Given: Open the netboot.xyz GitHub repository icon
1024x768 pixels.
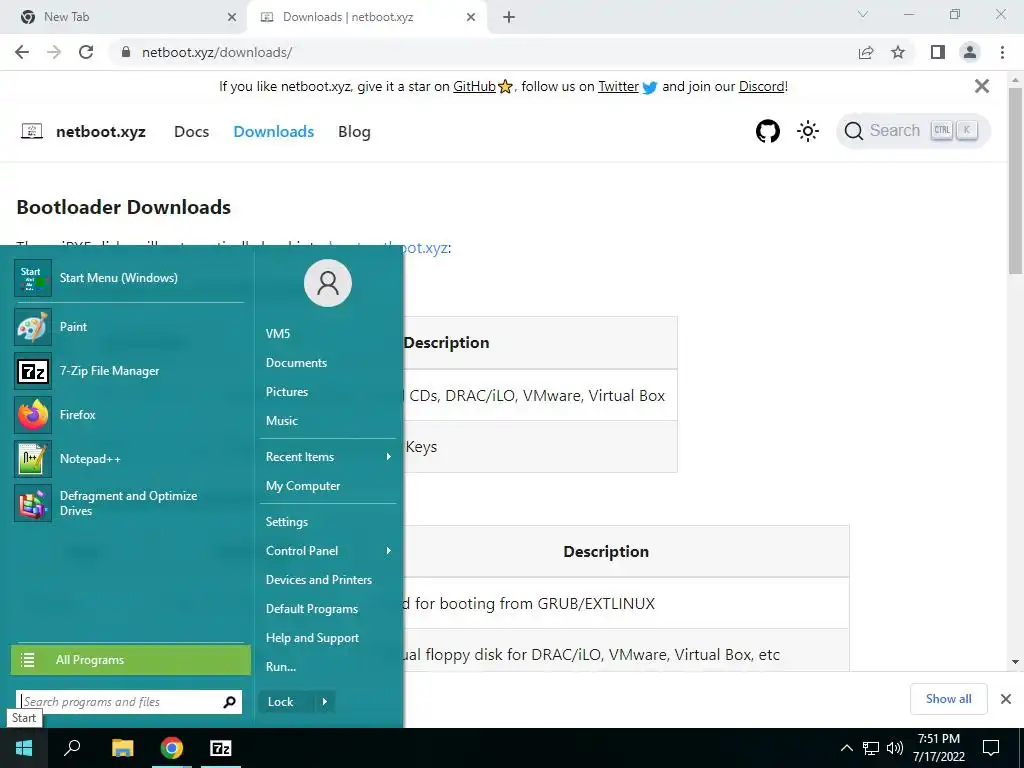Looking at the screenshot, I should (x=768, y=131).
